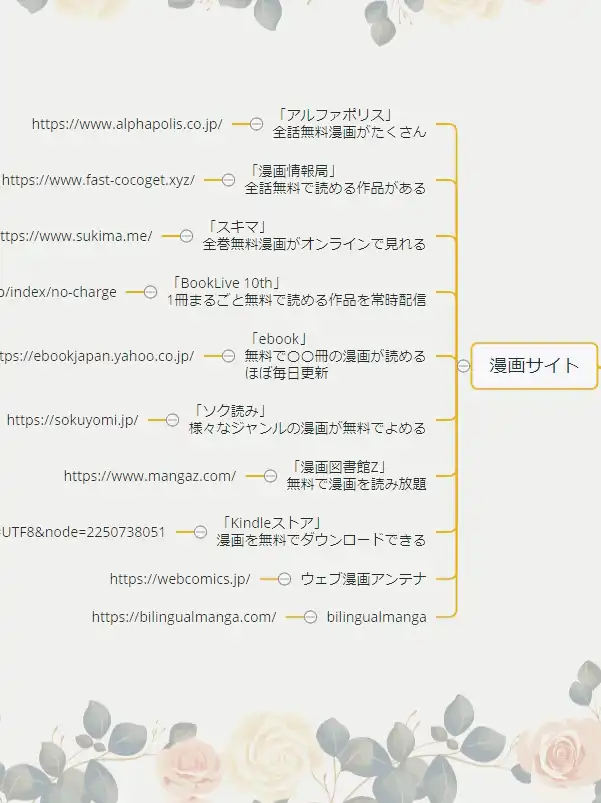The width and height of the screenshot is (601, 803).
Task: Collapse the スキマ node branch
Action: point(186,236)
